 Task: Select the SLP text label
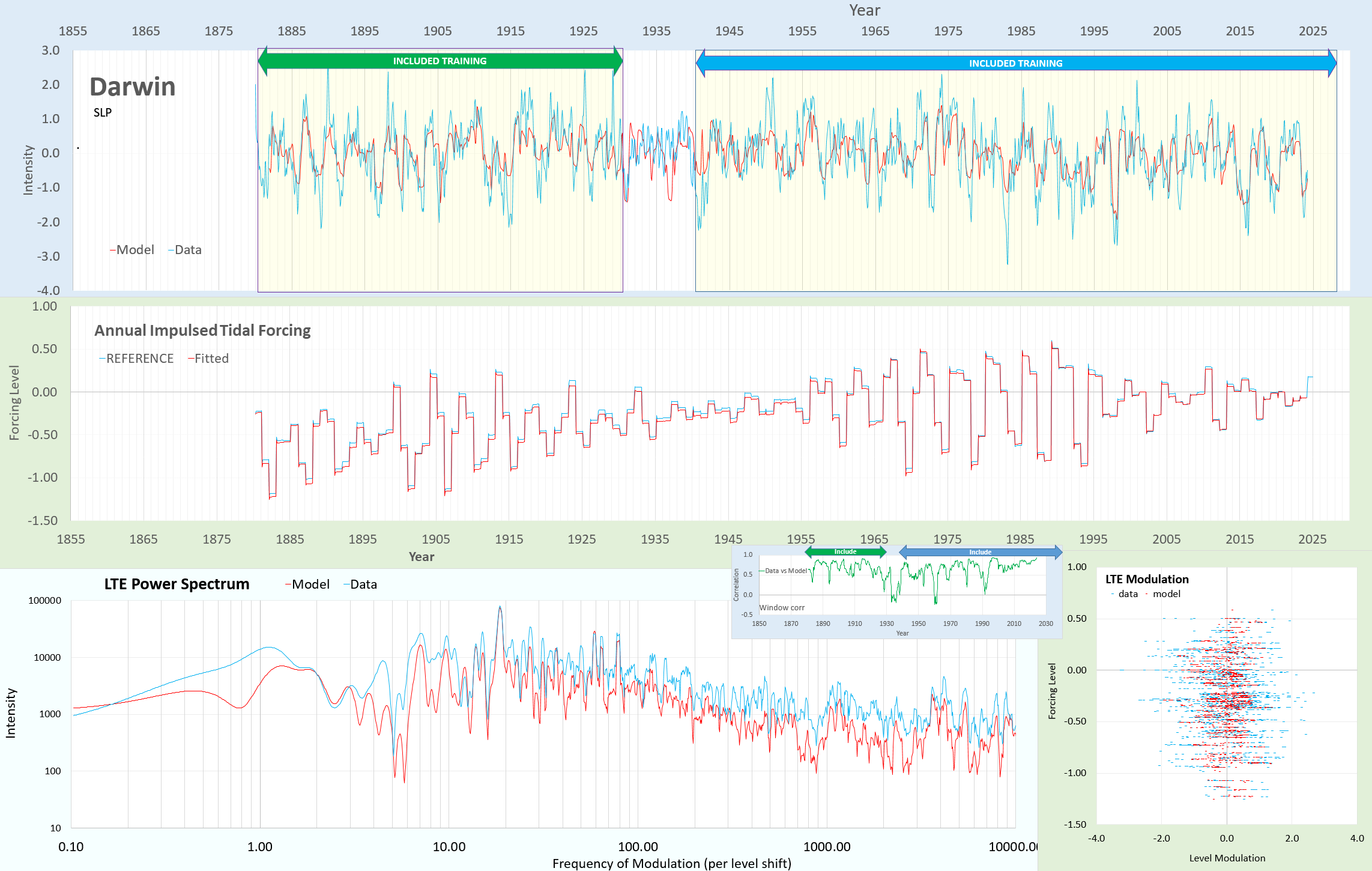click(x=103, y=113)
